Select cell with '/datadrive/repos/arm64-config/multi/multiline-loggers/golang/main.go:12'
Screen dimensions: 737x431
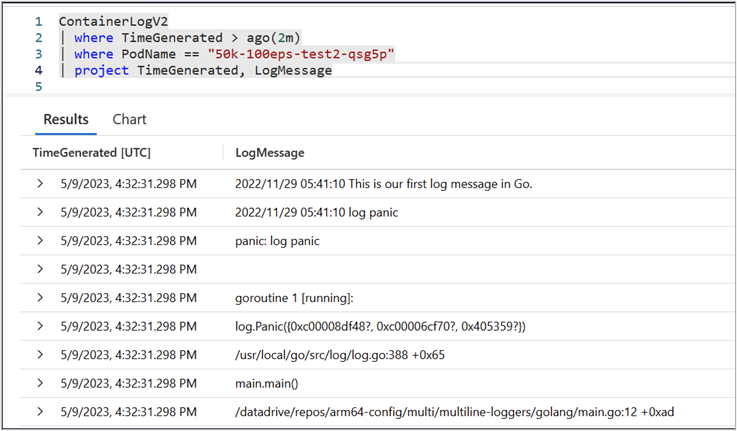tap(455, 412)
